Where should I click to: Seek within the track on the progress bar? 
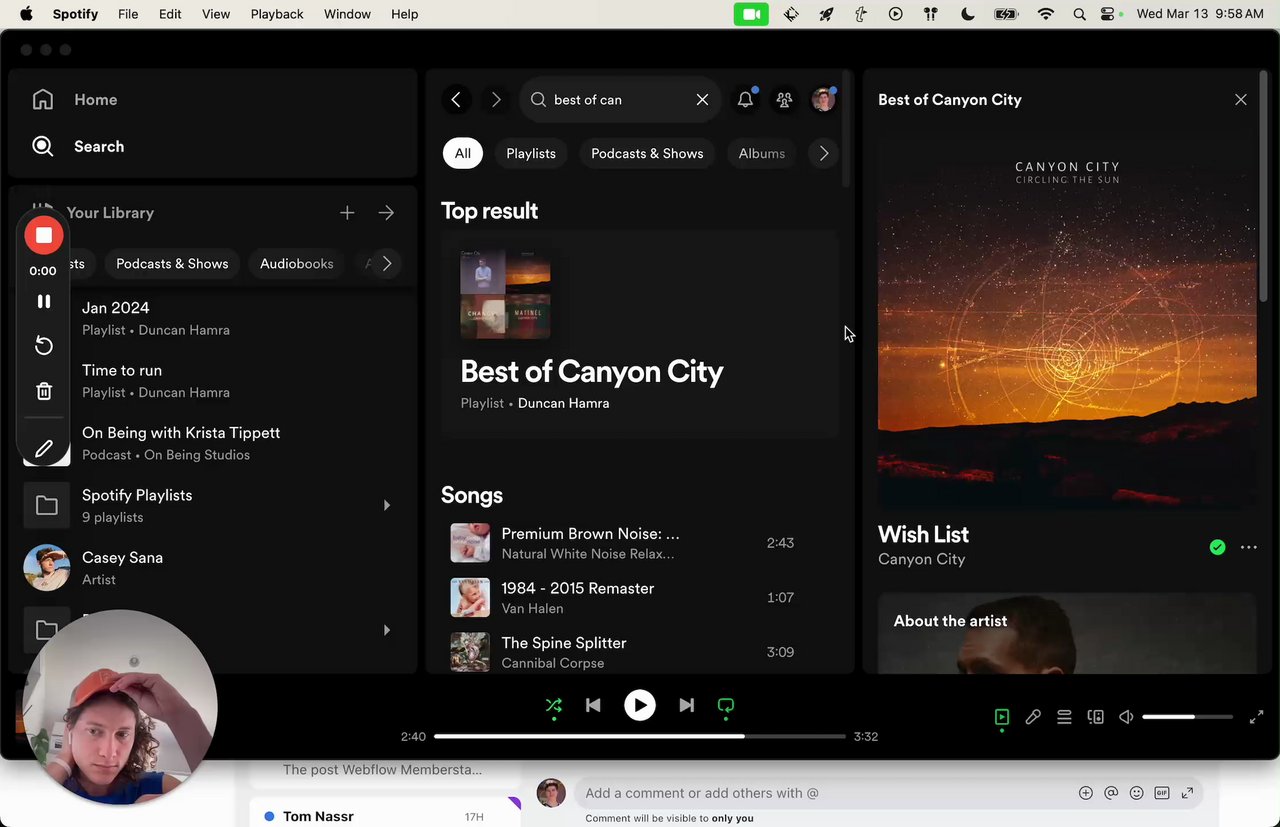click(x=640, y=736)
